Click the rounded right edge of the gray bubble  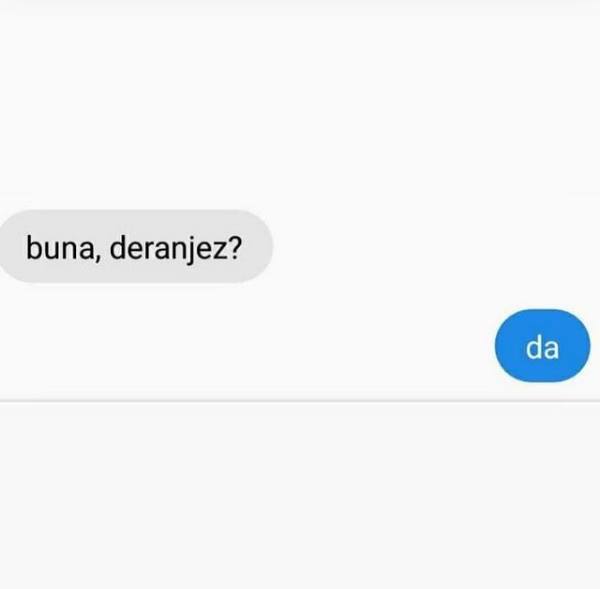pyautogui.click(x=266, y=246)
